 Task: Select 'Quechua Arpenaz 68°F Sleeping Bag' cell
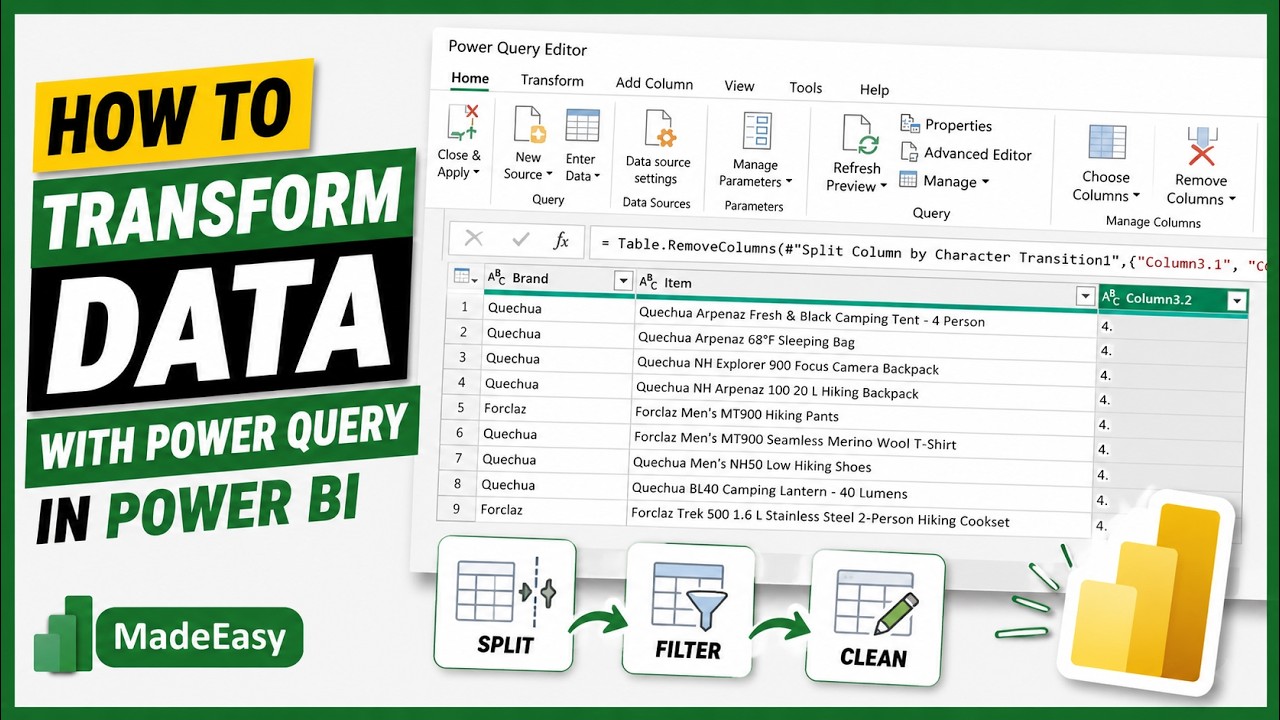click(x=866, y=343)
